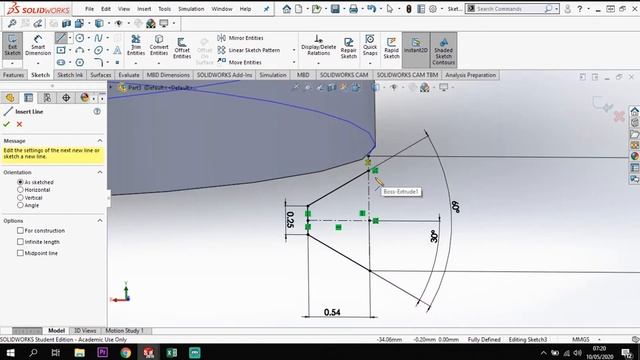The height and width of the screenshot is (360, 640).
Task: Open the DisplayManager color sphere tab
Action: [85, 98]
